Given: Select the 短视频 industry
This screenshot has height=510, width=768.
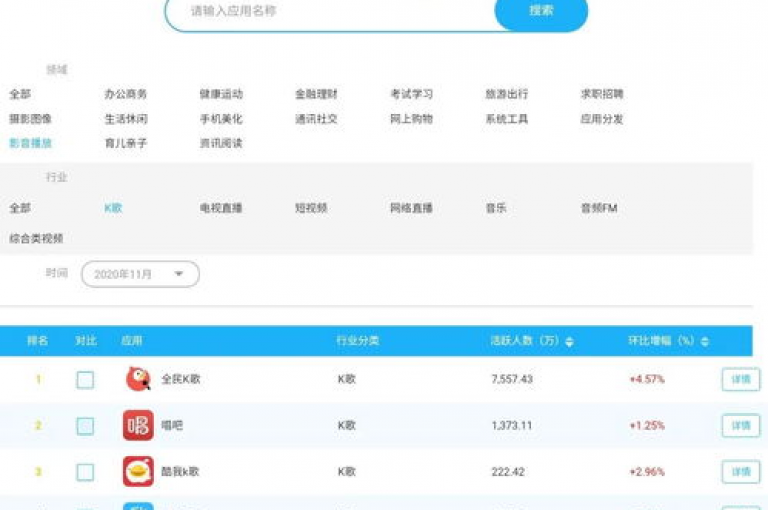Looking at the screenshot, I should click(x=311, y=208).
